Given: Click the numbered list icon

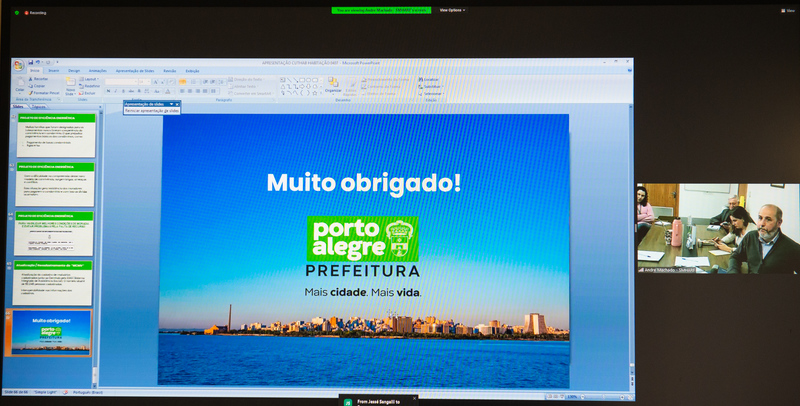Looking at the screenshot, I should coord(193,82).
